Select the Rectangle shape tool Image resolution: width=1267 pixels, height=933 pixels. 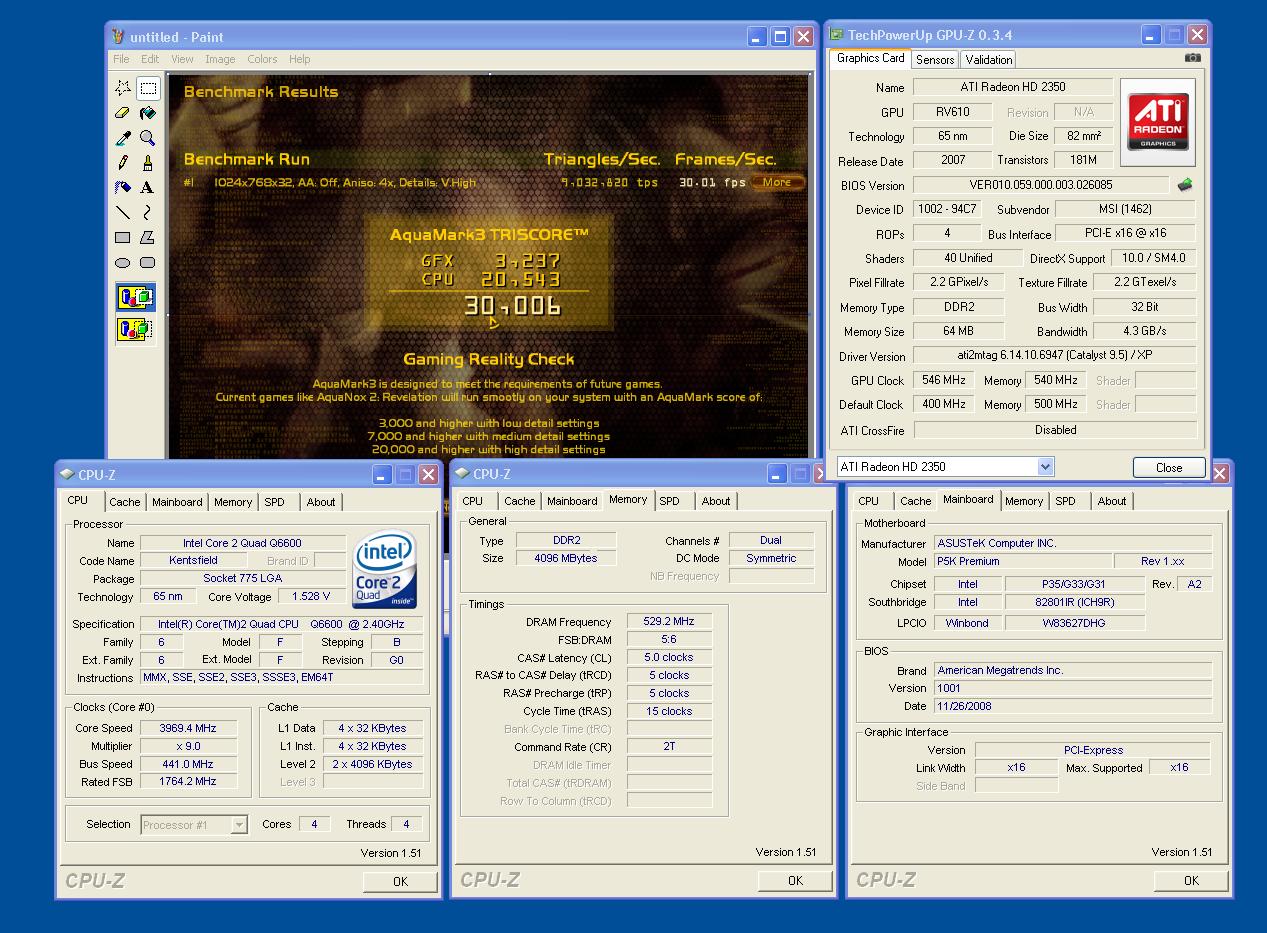[x=122, y=238]
